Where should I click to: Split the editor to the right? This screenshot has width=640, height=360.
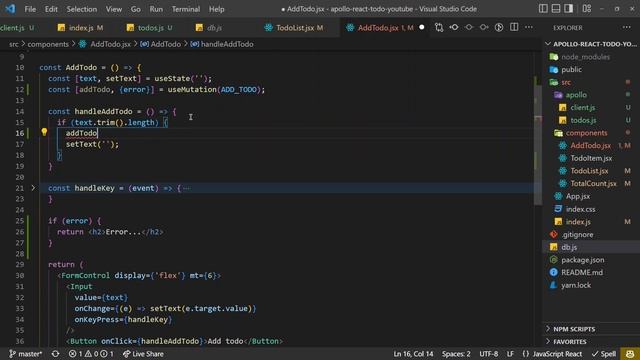(x=514, y=27)
